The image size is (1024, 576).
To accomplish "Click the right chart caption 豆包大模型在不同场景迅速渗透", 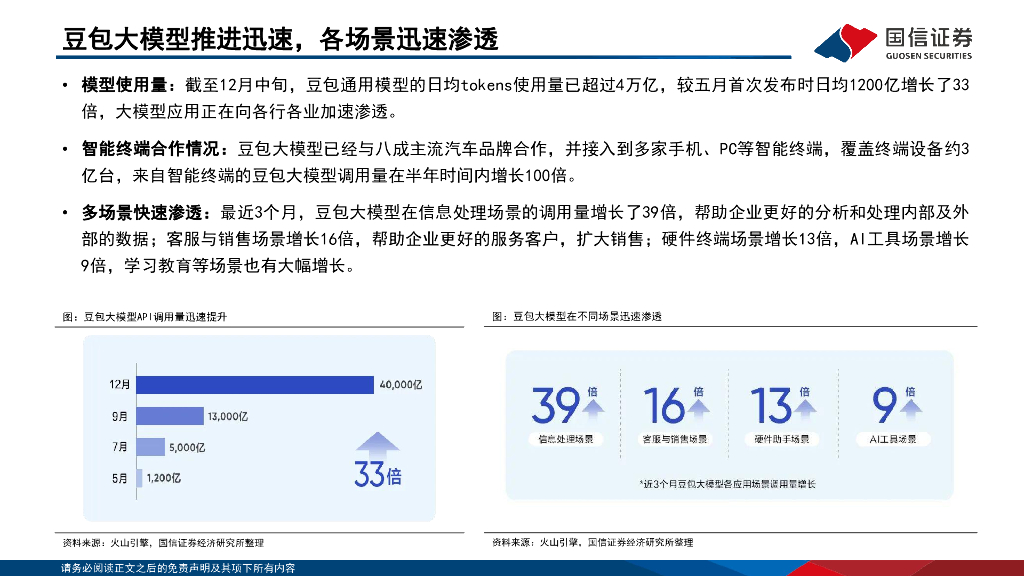I will pyautogui.click(x=582, y=316).
